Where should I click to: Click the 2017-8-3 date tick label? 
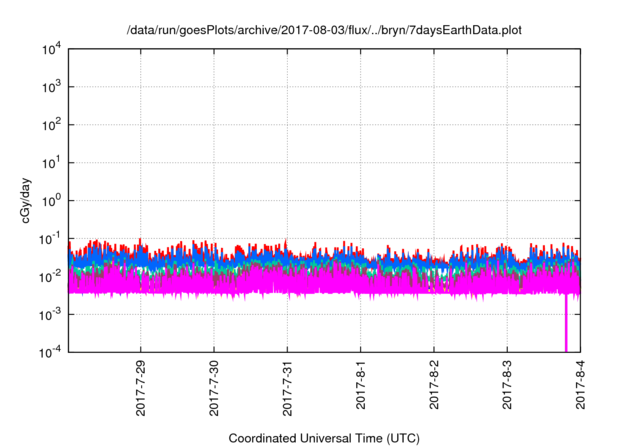tap(507, 385)
